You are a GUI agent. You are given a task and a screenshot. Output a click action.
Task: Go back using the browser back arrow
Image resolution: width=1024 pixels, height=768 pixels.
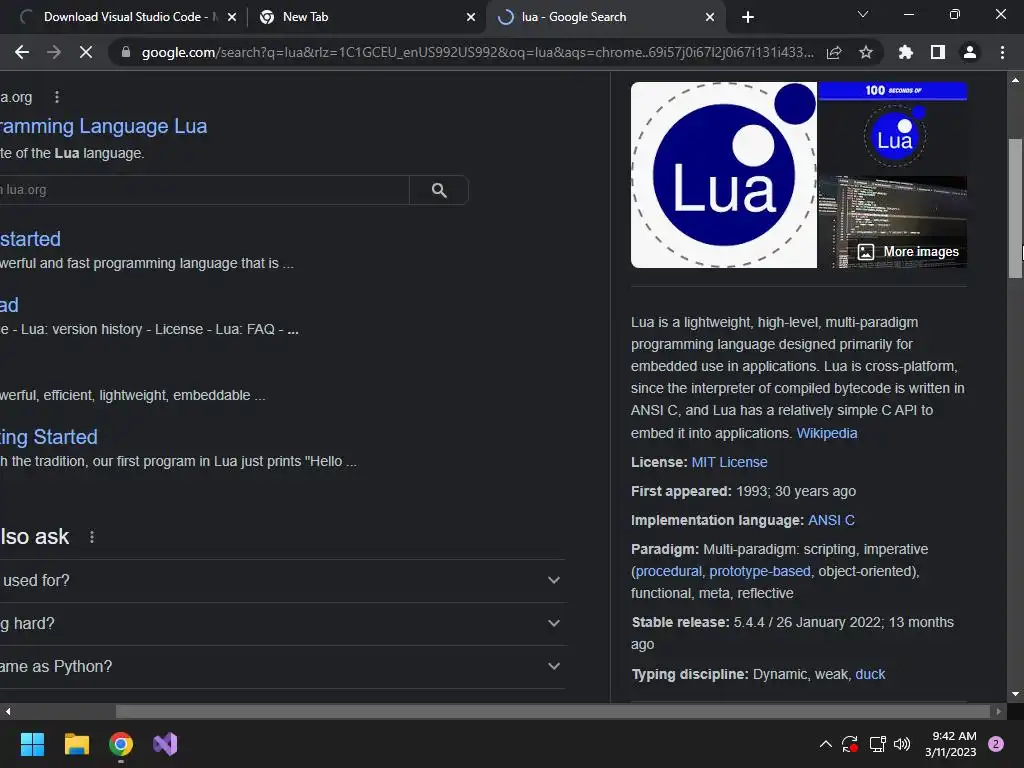point(22,52)
